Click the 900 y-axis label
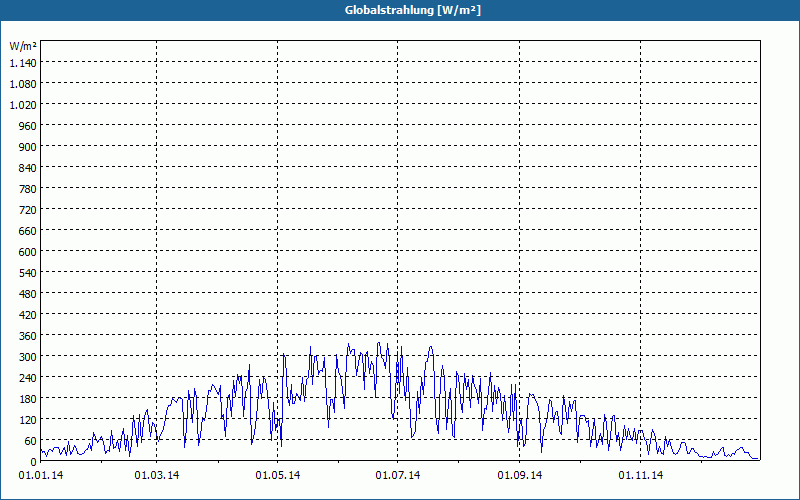 29,147
